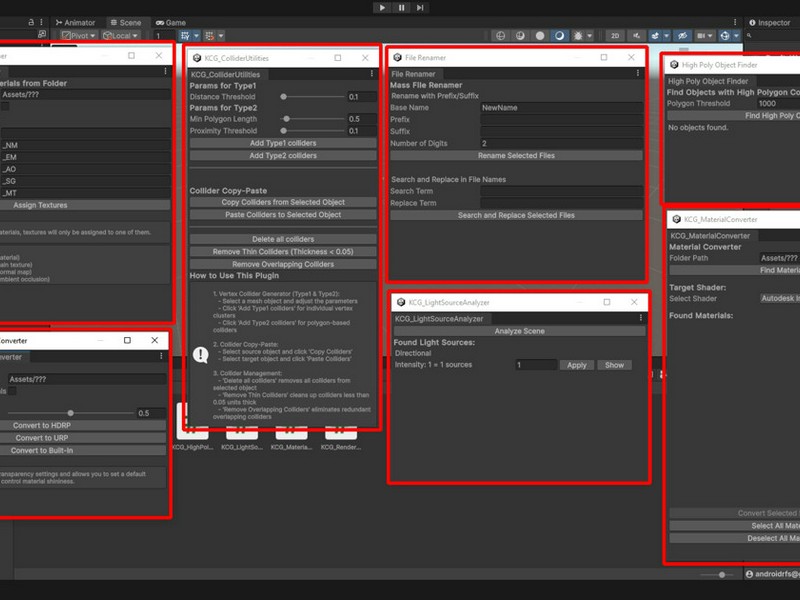Click the Polygon Threshold field showing 1000
Viewport: 800px width, 600px height.
pos(778,104)
